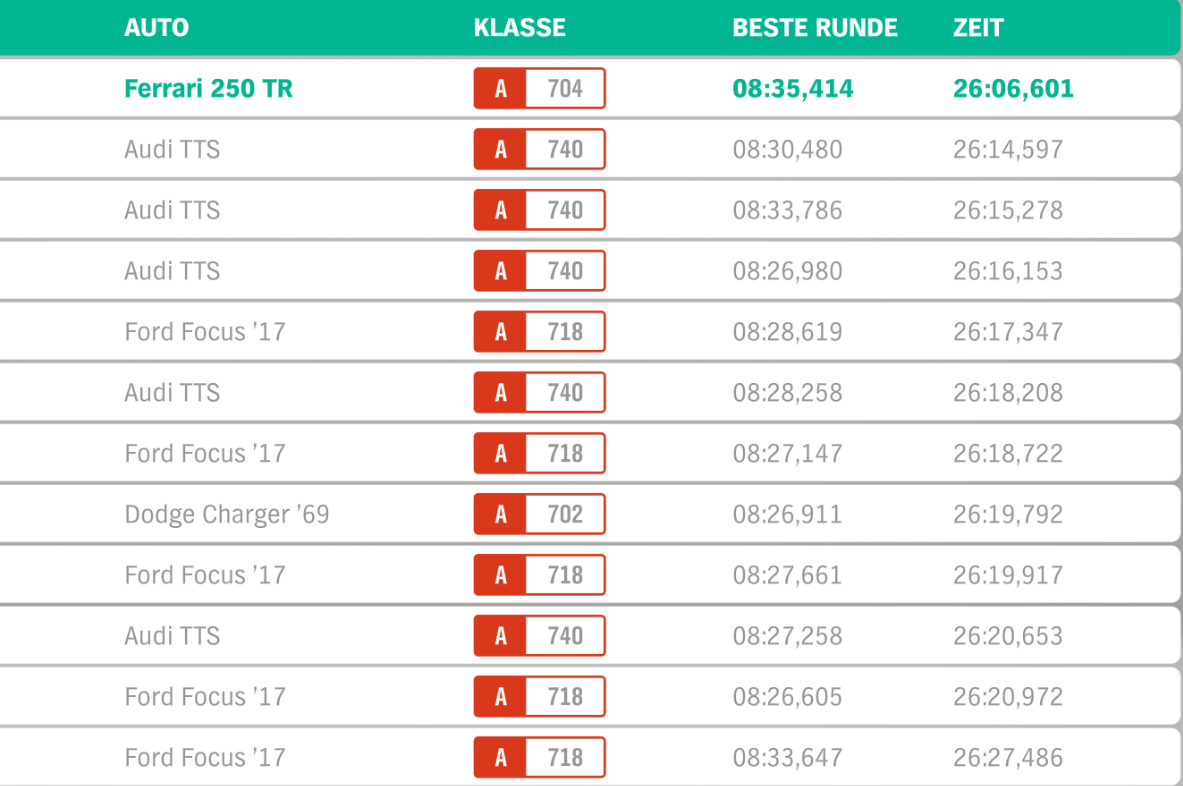Viewport: 1183px width, 786px height.
Task: Click the best lap time 08:26,605
Action: [787, 697]
